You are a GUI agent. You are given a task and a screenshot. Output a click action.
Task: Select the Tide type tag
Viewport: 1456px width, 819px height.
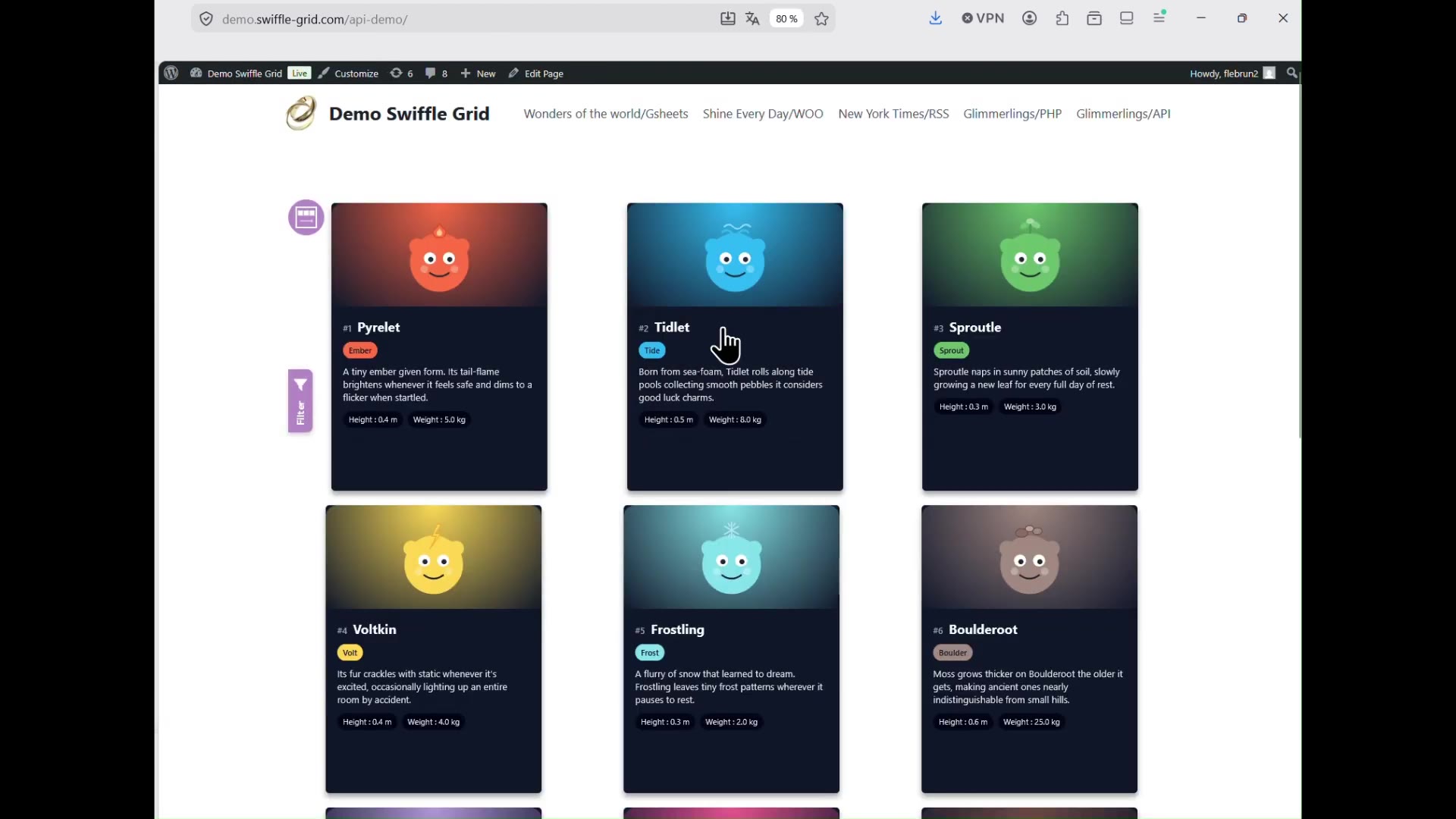[652, 350]
